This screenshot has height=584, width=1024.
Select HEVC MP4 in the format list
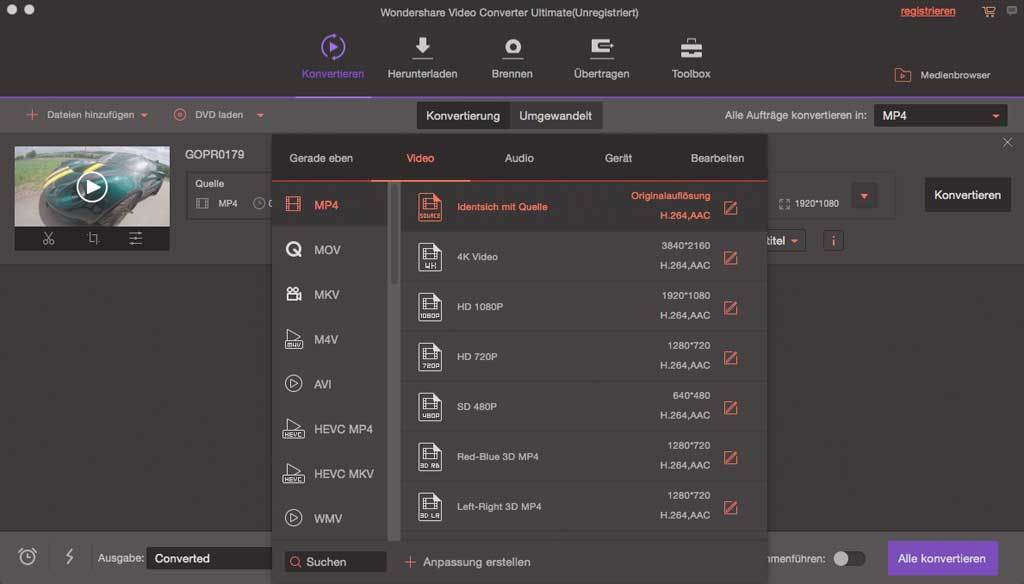tap(330, 429)
